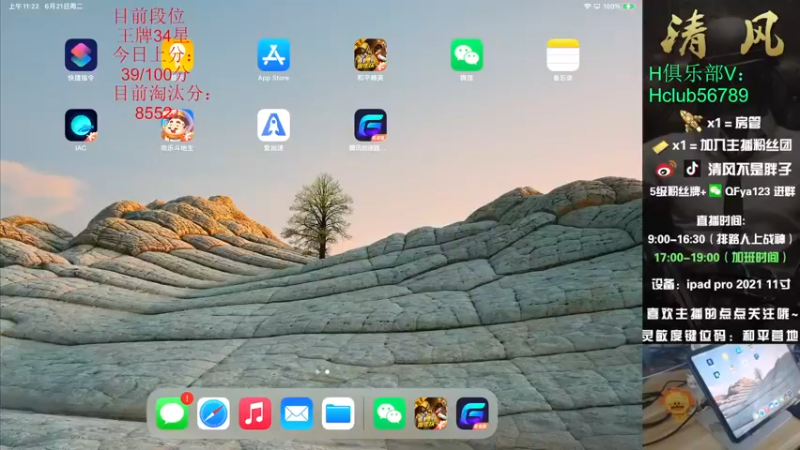This screenshot has height=450, width=800.
Task: Open WeChat (微信) on home screen
Action: click(x=467, y=55)
